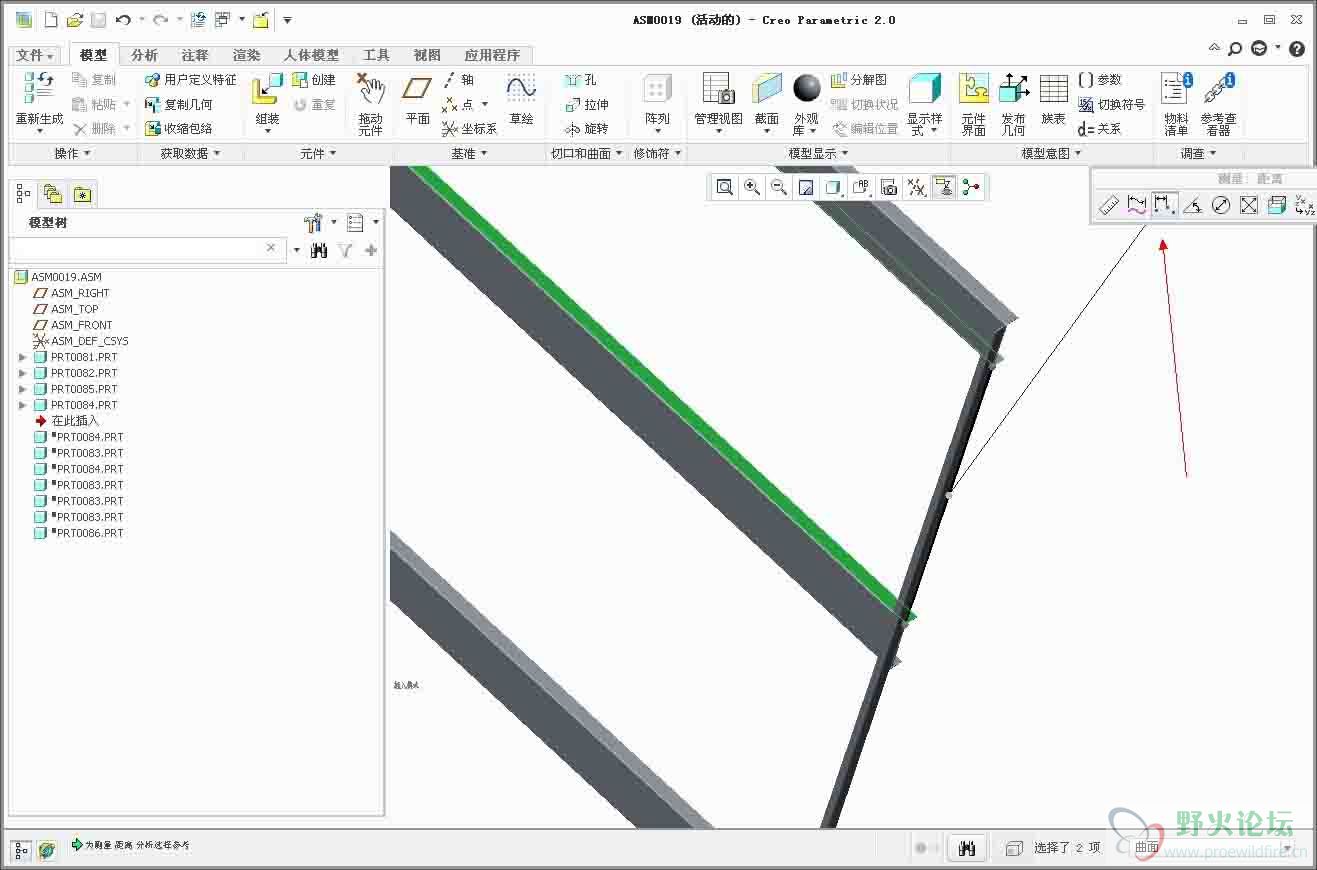Select the Extrude (拉伸) tool

coord(586,105)
